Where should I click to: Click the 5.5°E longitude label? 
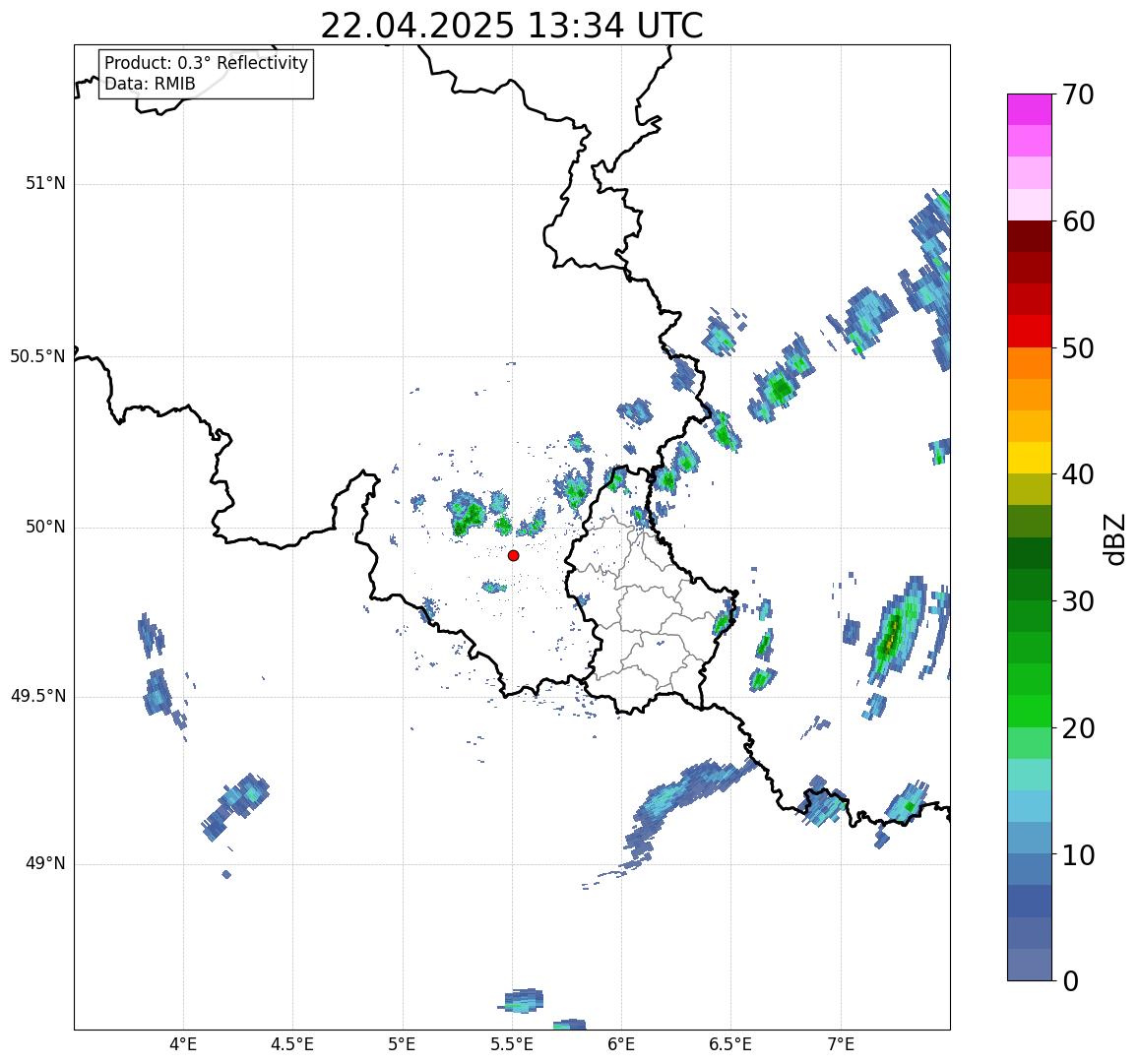[512, 1045]
